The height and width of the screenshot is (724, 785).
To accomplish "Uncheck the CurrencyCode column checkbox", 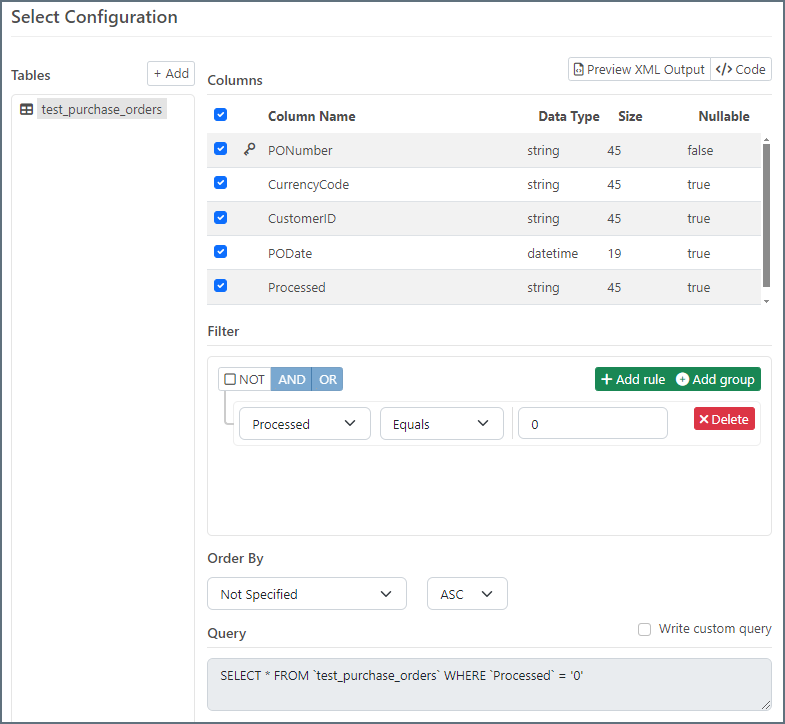I will coord(221,184).
